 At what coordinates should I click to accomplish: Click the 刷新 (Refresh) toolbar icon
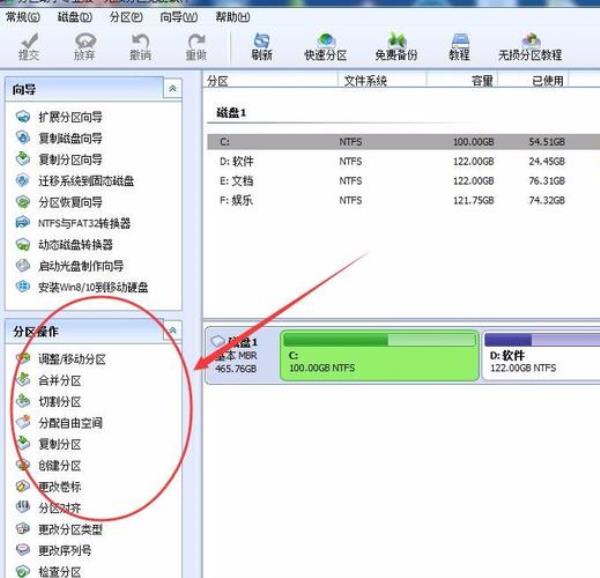[262, 47]
